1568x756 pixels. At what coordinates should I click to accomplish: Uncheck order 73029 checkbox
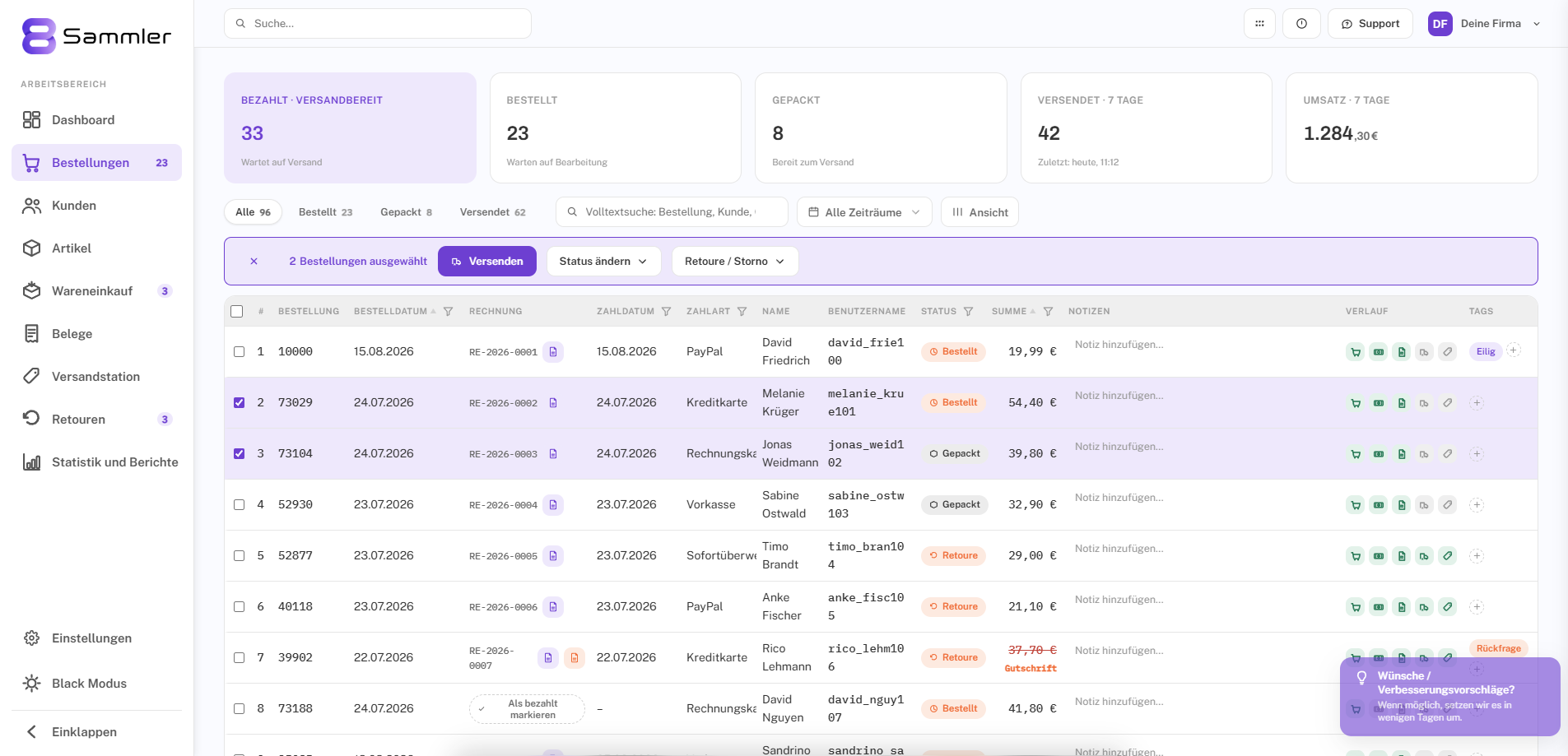[x=240, y=403]
